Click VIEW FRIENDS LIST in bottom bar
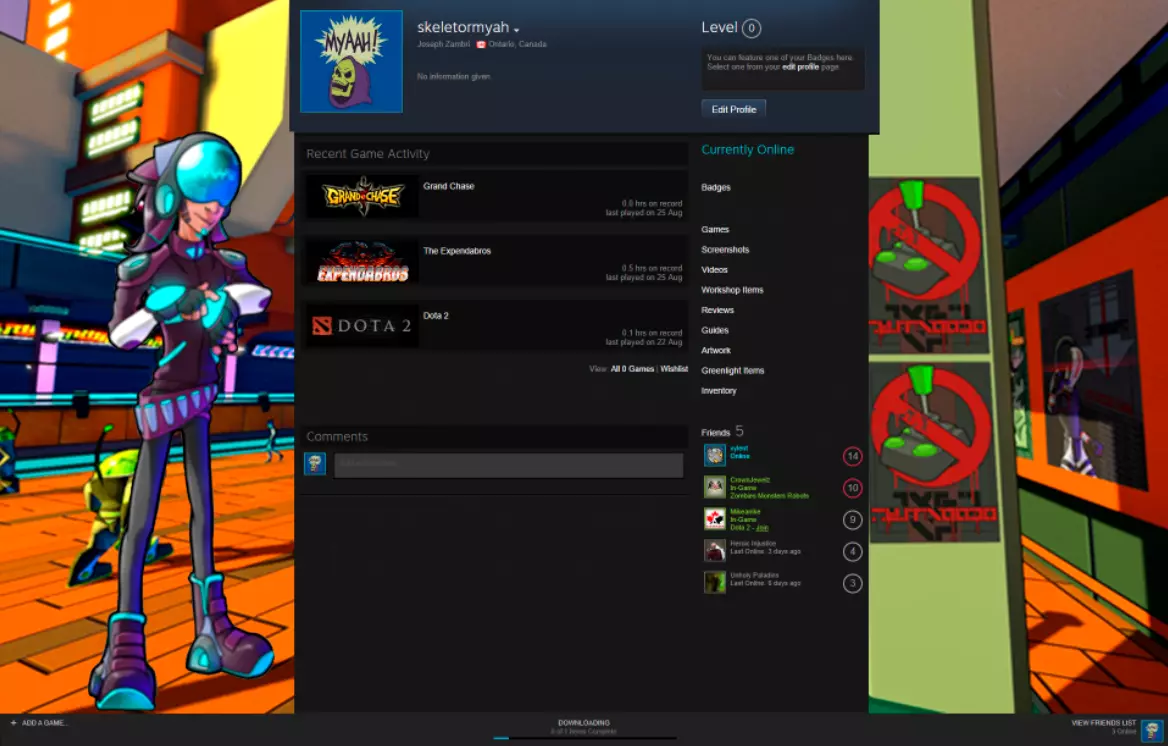The height and width of the screenshot is (746, 1168). [x=1104, y=723]
